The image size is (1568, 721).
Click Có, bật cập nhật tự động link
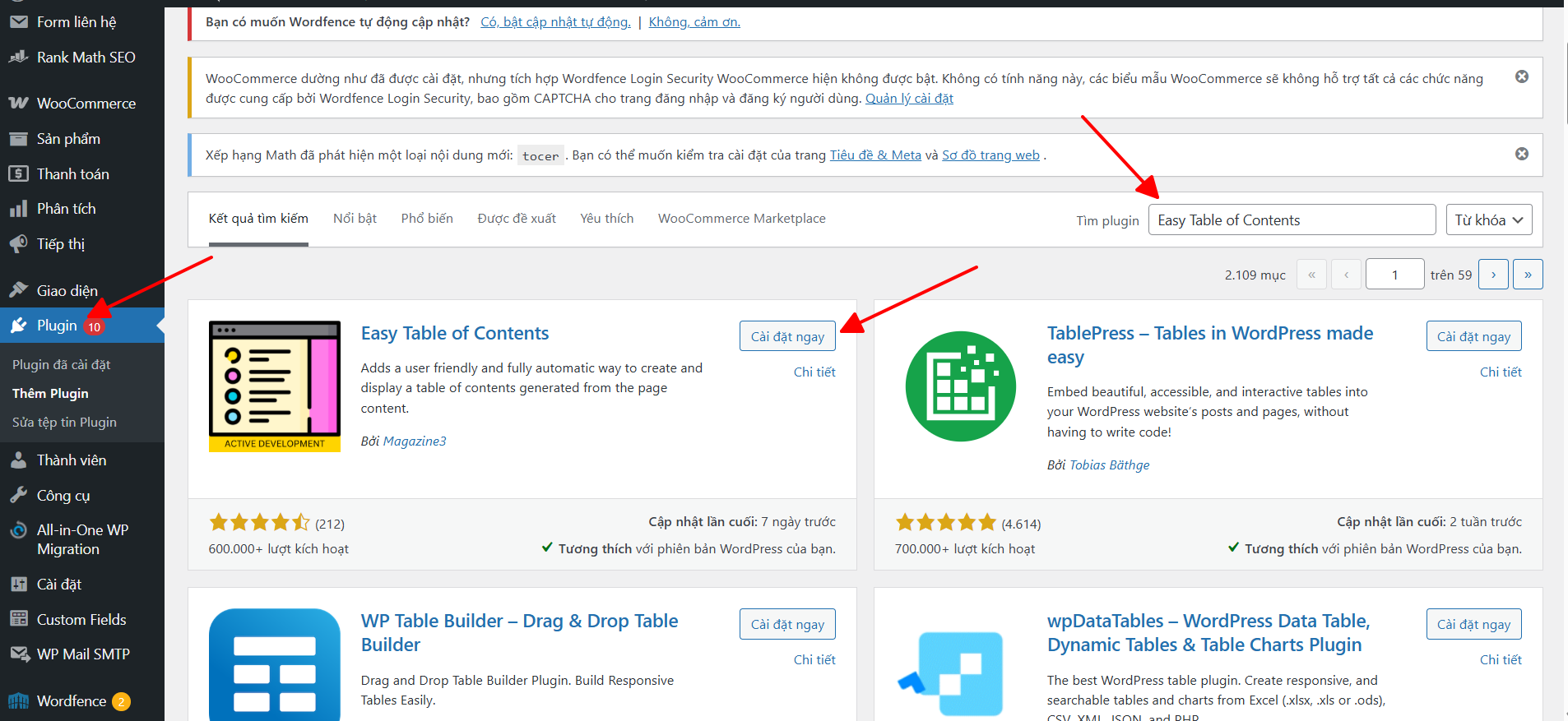coord(555,22)
